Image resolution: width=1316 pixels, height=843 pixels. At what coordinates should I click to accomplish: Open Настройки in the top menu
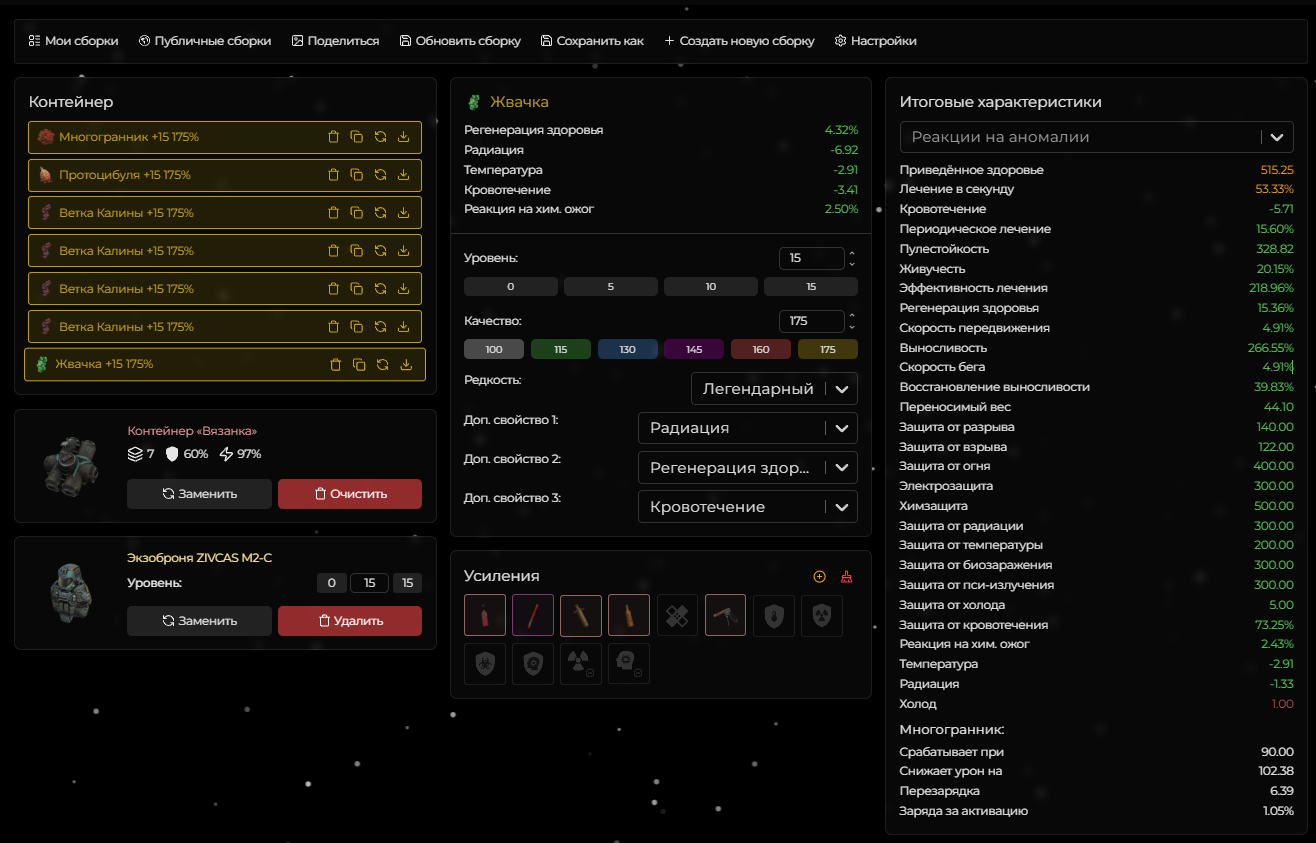[x=875, y=41]
